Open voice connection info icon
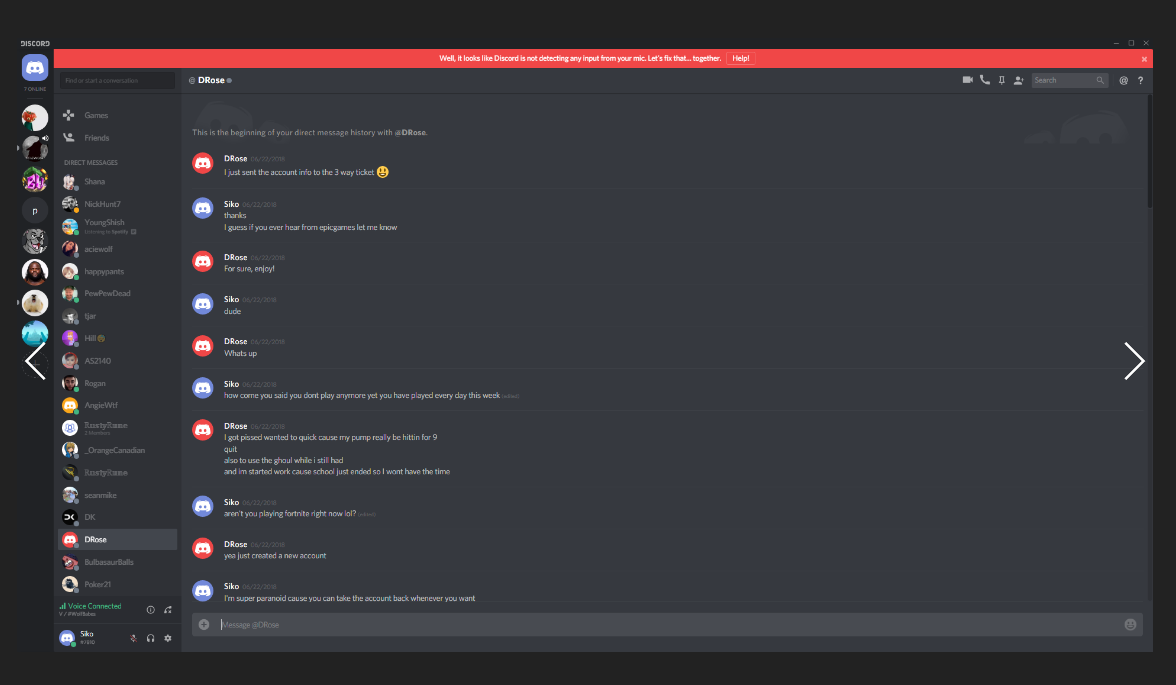The image size is (1176, 685). (x=151, y=610)
